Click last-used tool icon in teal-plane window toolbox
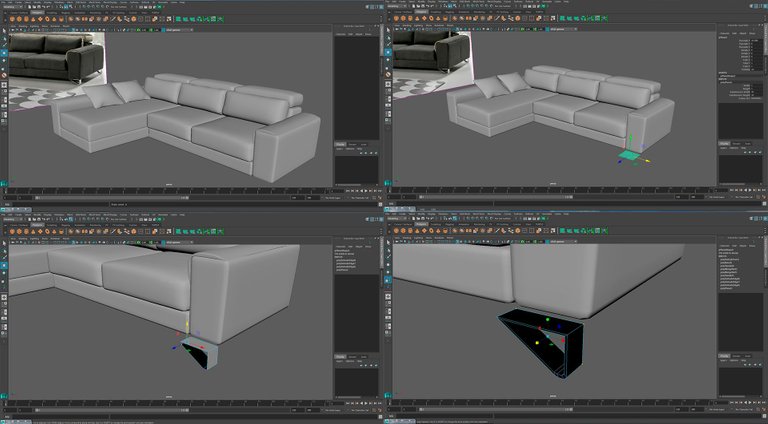768x424 pixels. pos(388,74)
